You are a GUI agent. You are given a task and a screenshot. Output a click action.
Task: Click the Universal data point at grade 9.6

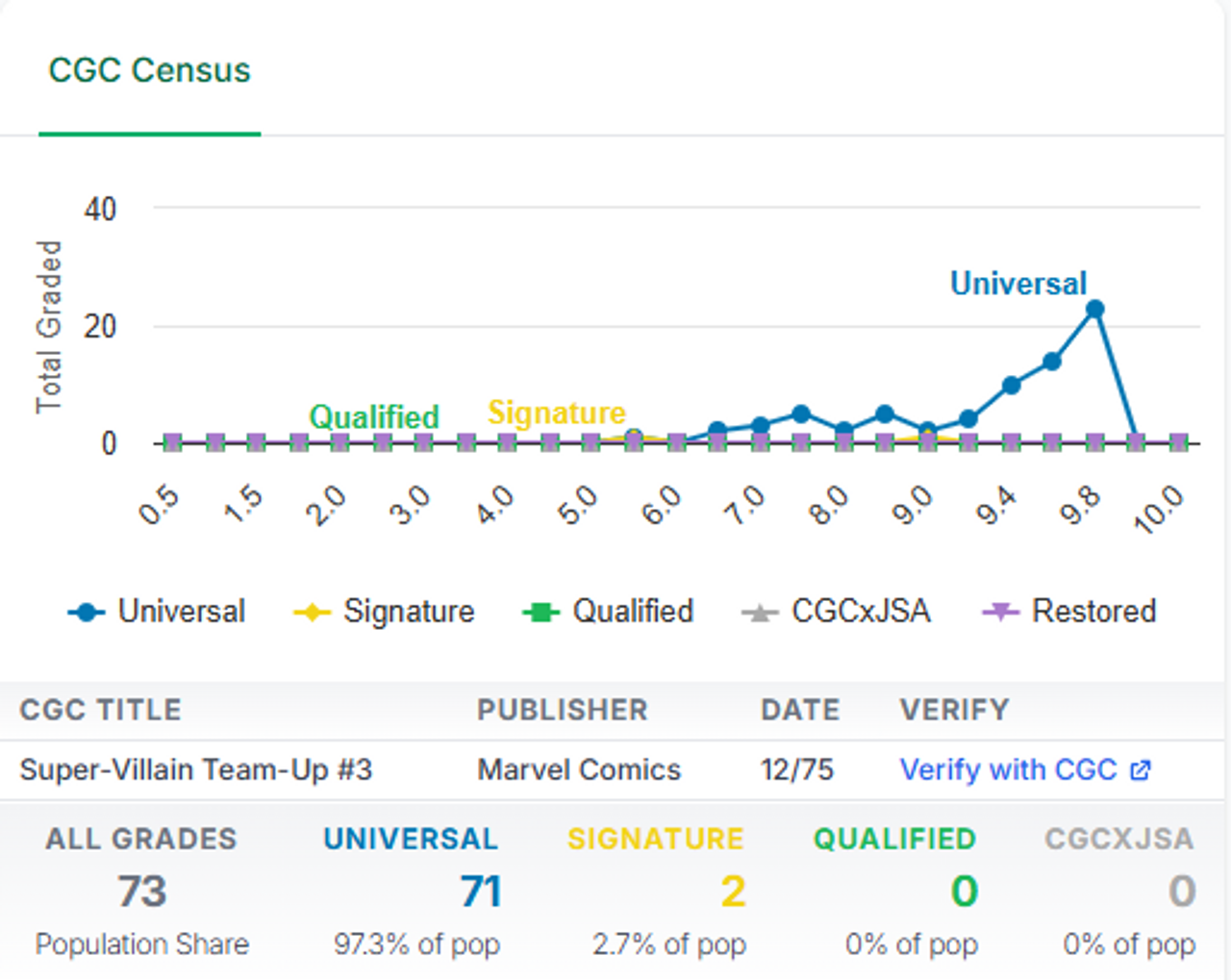(x=1052, y=362)
